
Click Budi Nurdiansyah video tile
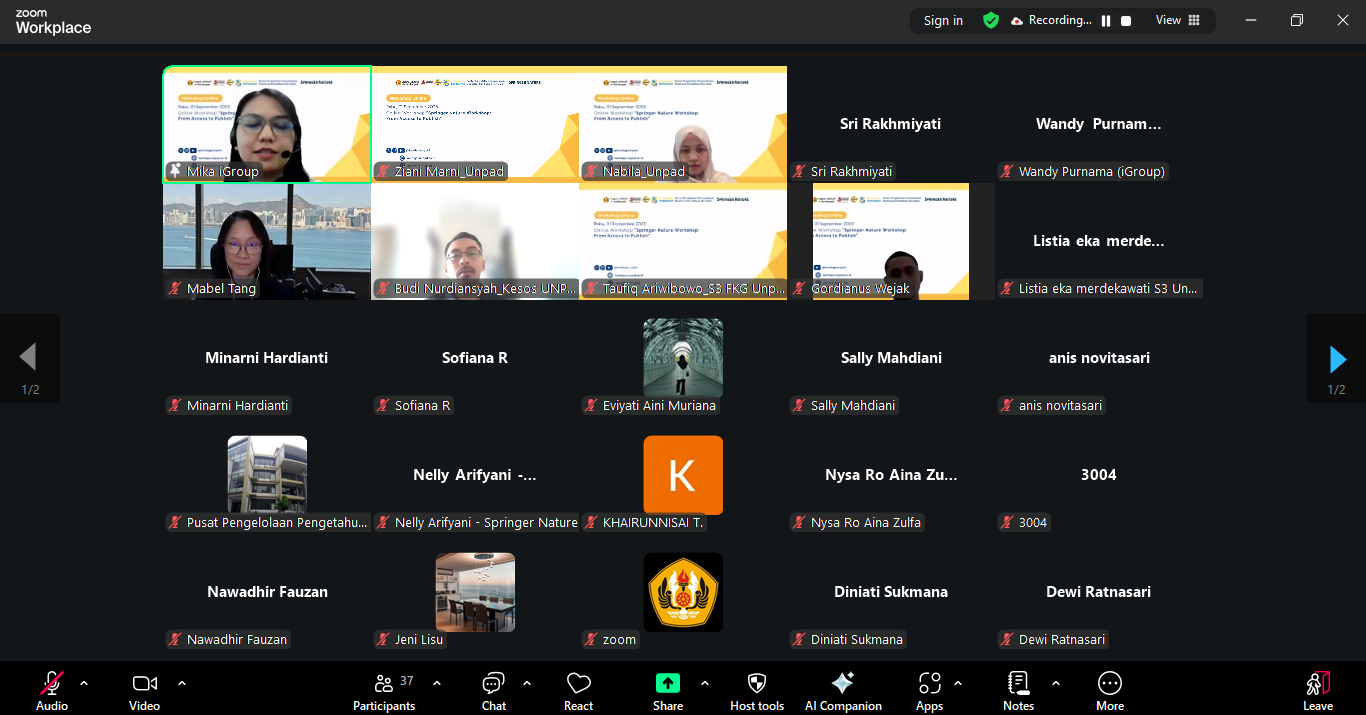tap(475, 241)
